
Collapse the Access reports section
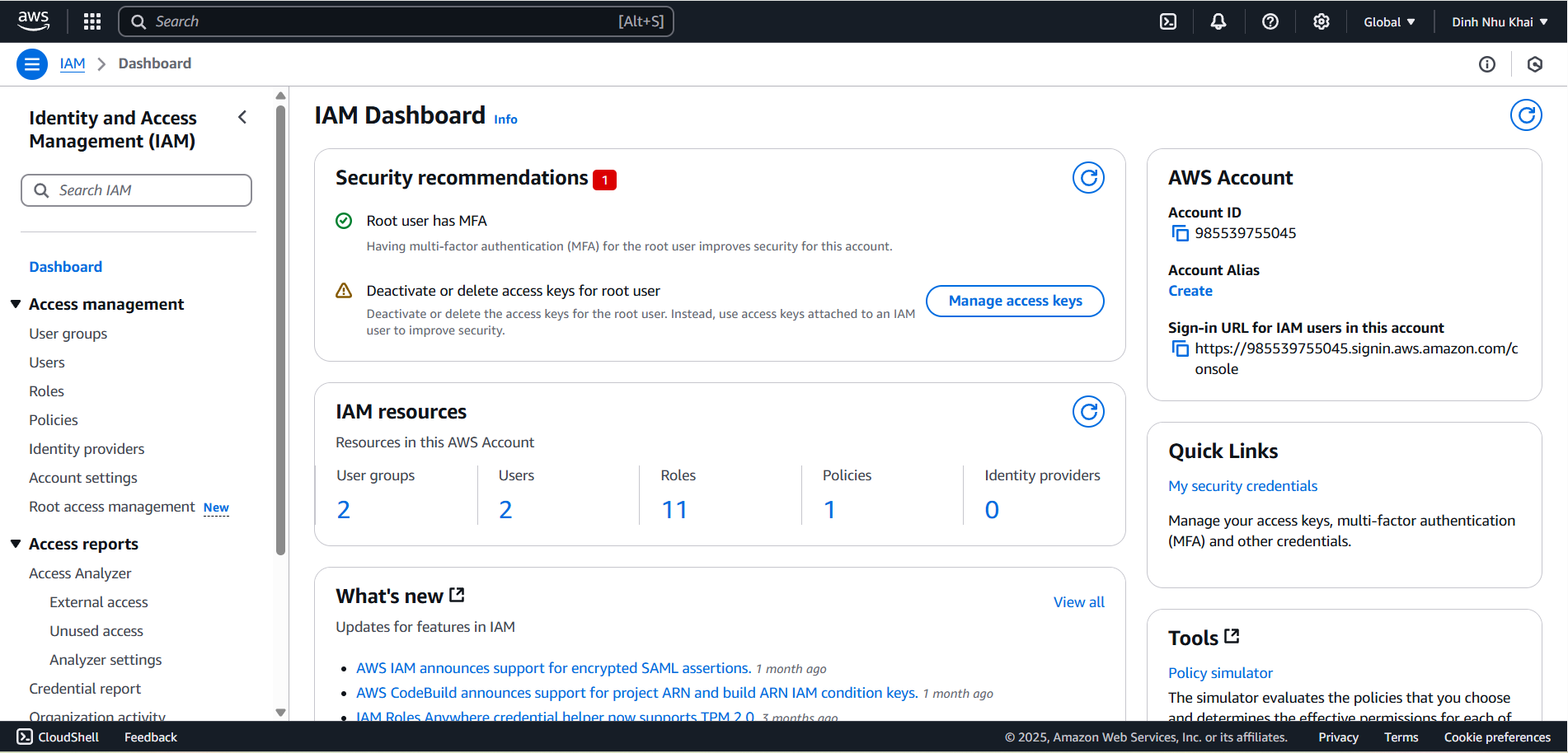16,544
